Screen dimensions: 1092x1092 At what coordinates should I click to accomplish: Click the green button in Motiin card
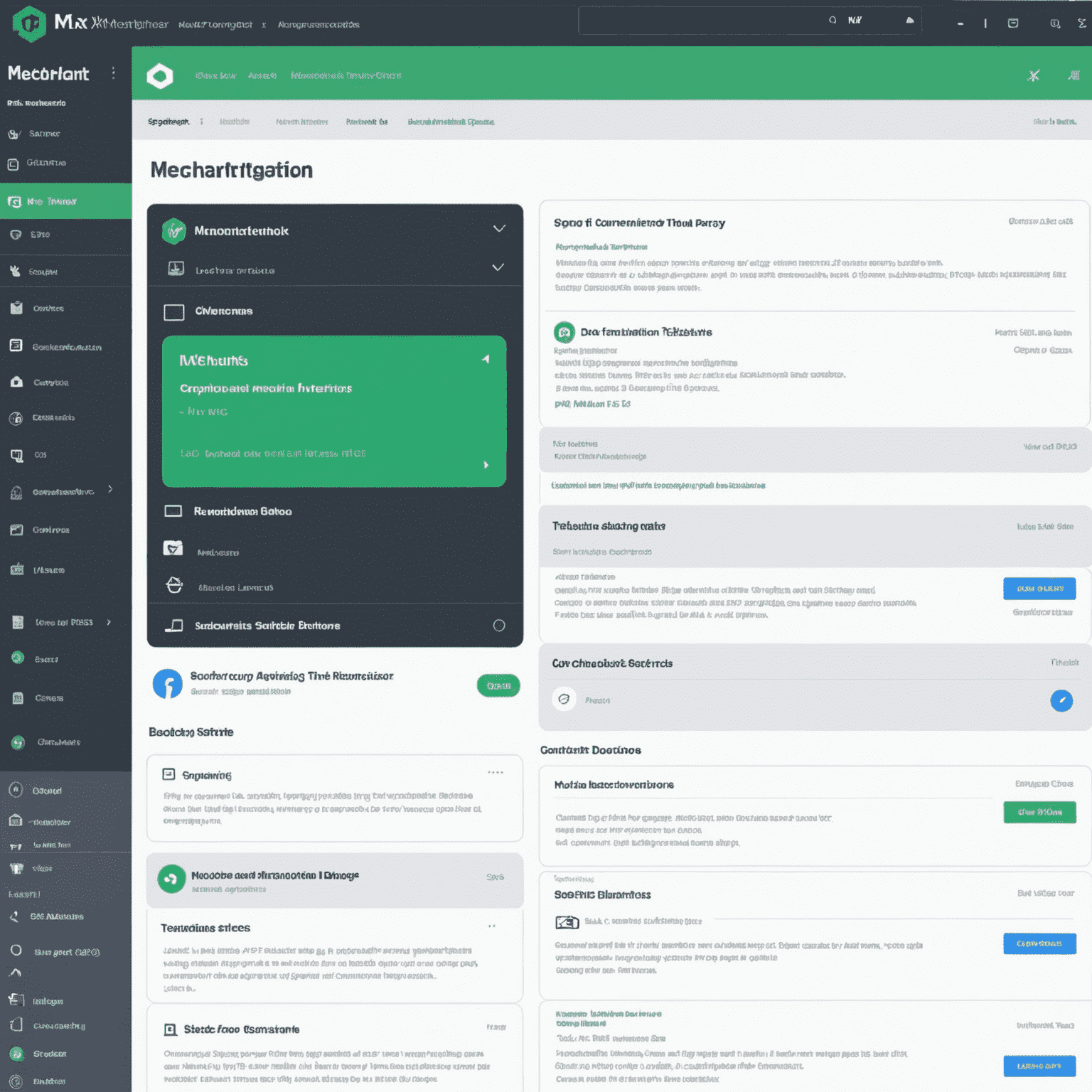click(x=1039, y=812)
